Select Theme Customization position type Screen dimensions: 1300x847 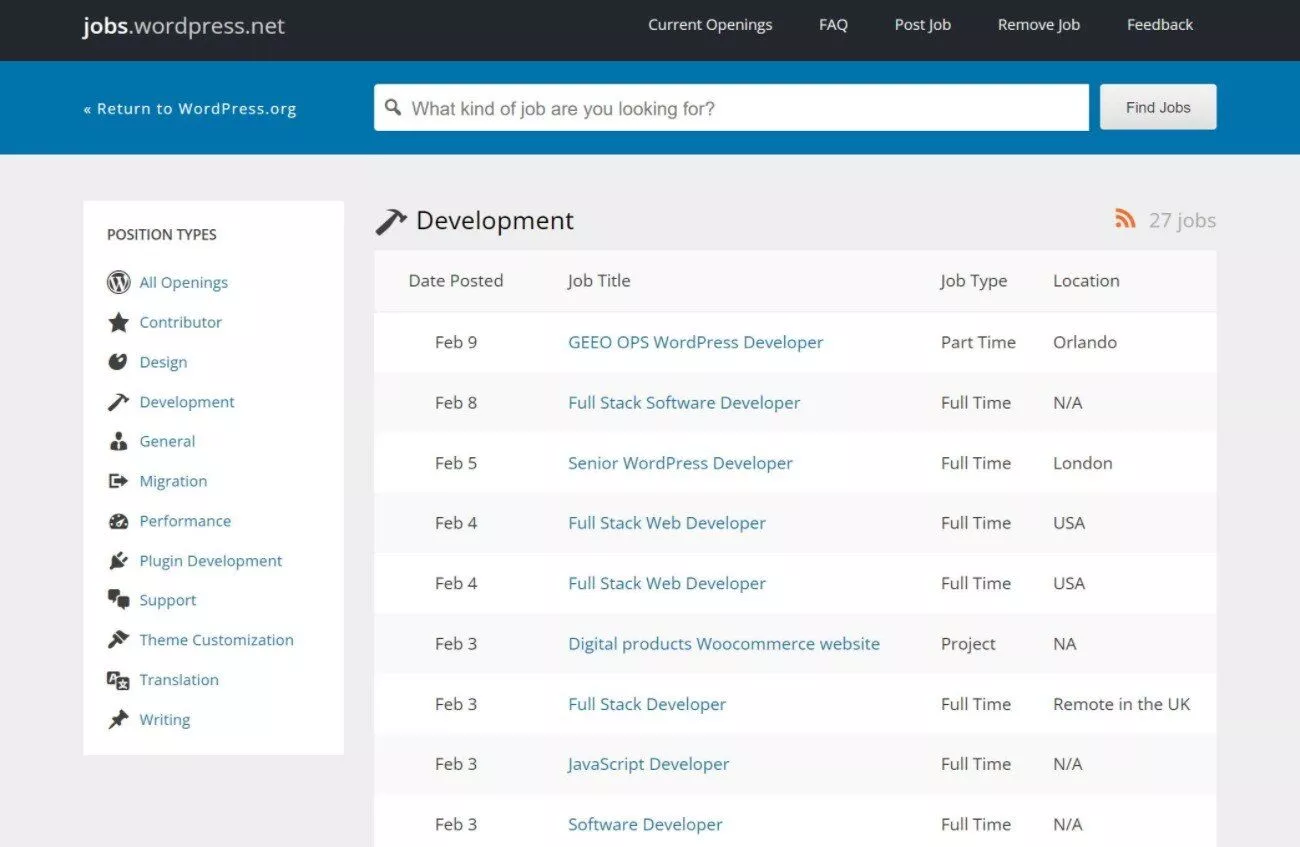[217, 640]
